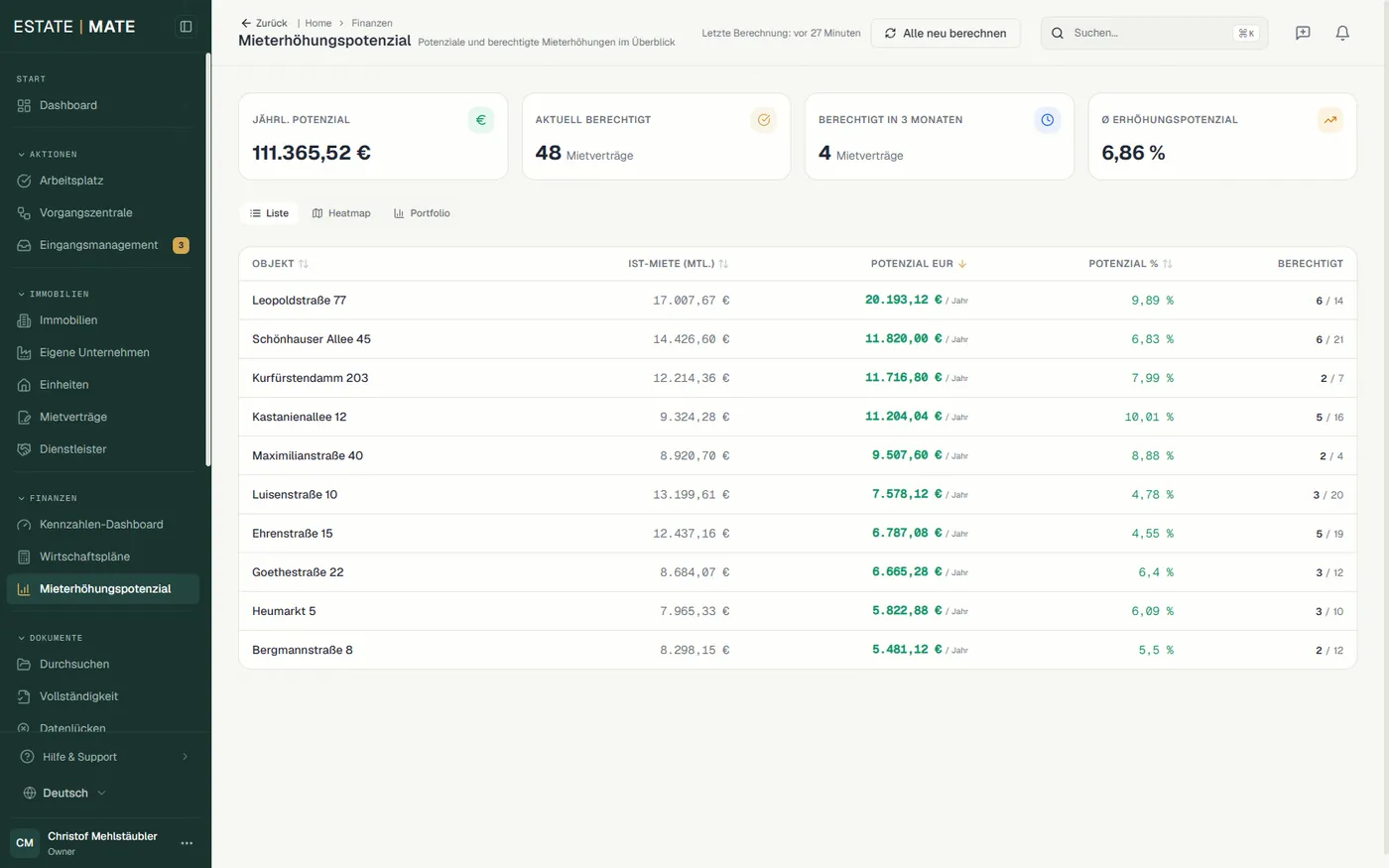Open the Deutsch language dropdown
Screen dimensions: 1389x868
(x=64, y=794)
